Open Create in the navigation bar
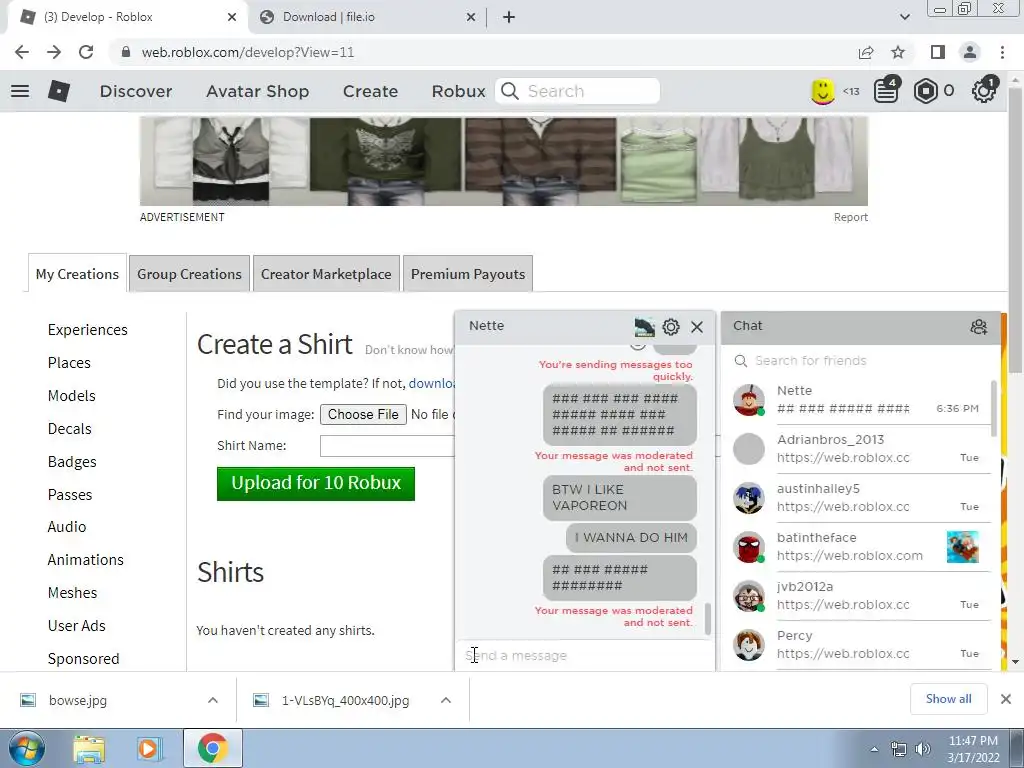This screenshot has height=768, width=1024. [x=370, y=91]
